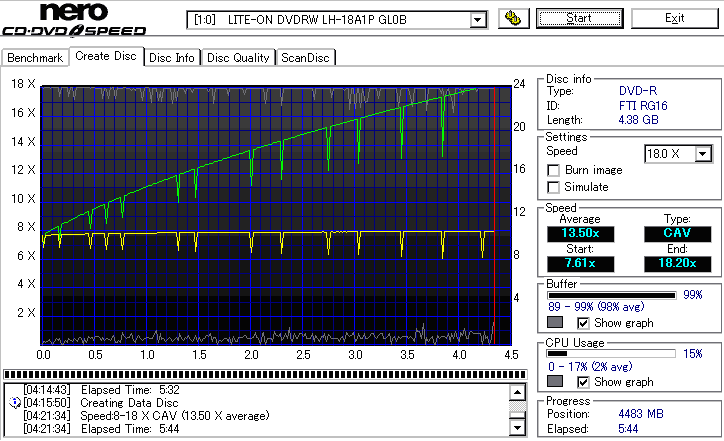
Task: Click the CPU Usage graph color swatch
Action: pyautogui.click(x=555, y=381)
